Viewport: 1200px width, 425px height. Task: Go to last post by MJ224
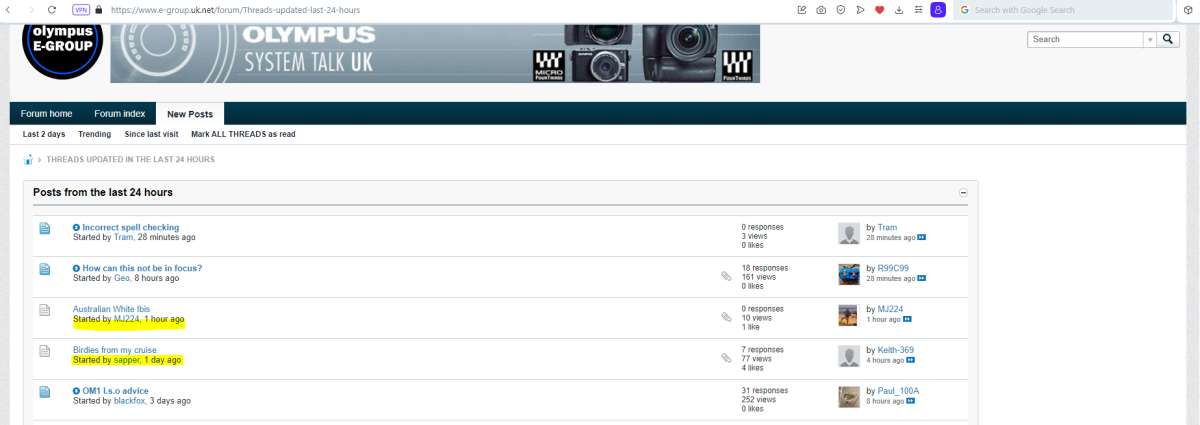tap(907, 320)
